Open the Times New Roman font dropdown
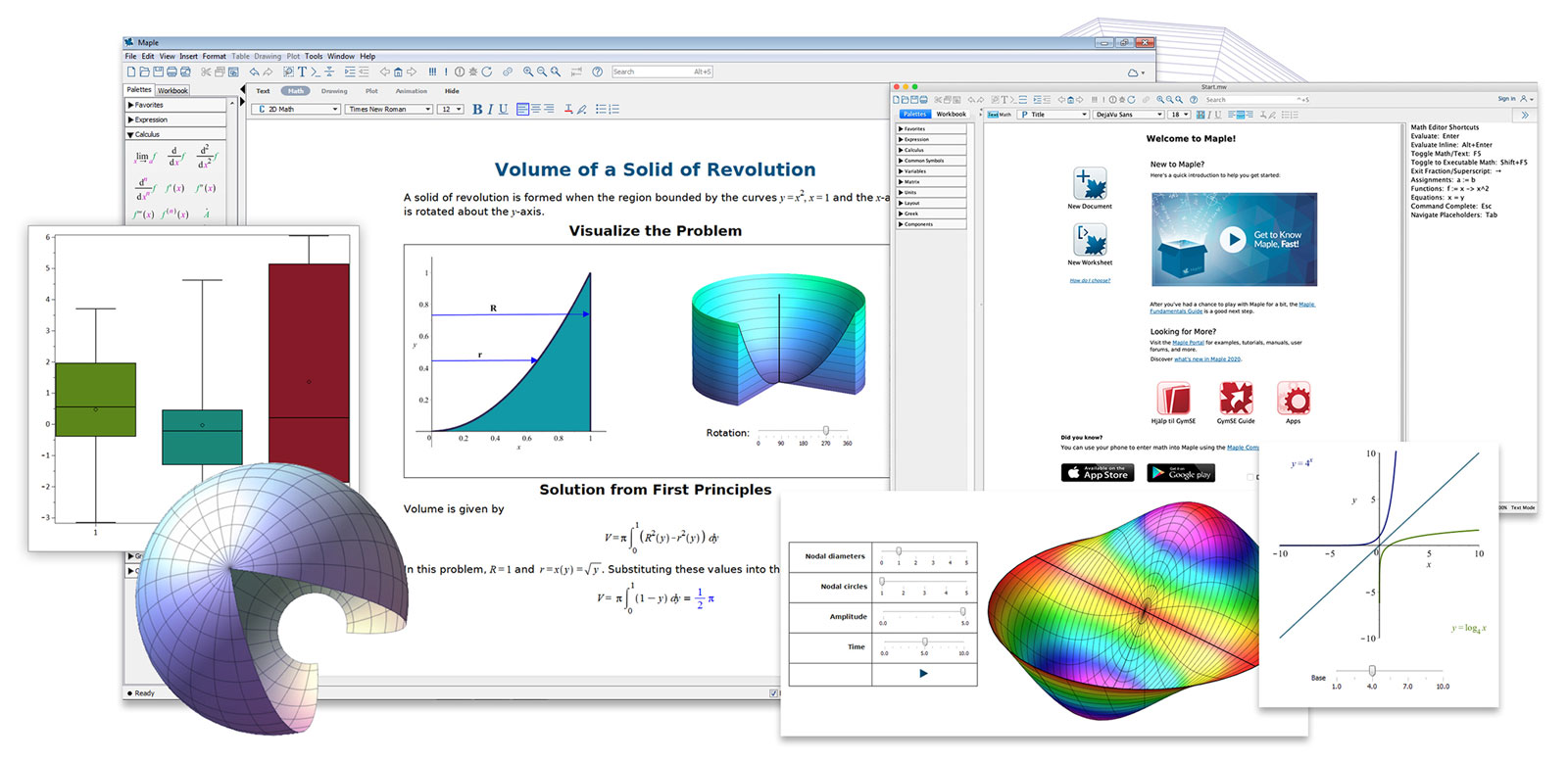 click(x=389, y=110)
